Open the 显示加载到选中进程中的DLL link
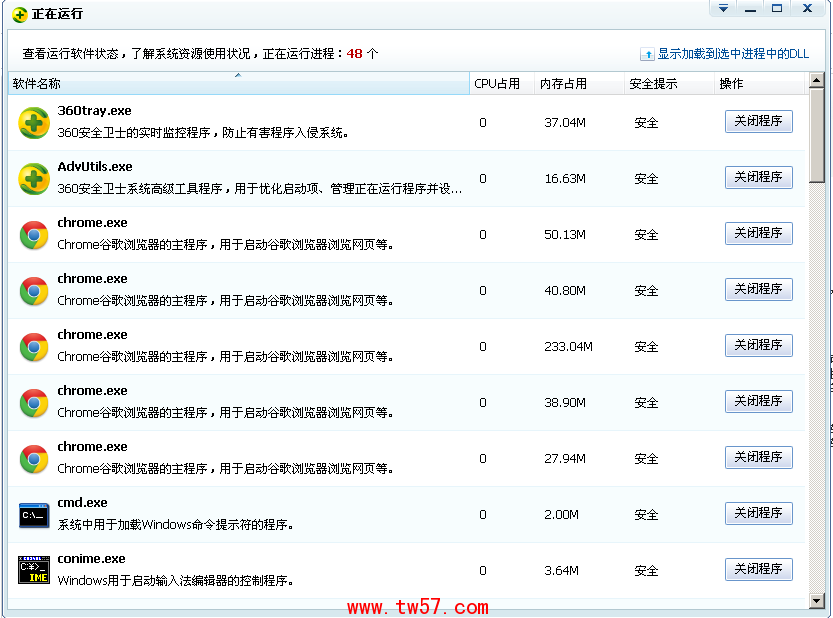The height and width of the screenshot is (618, 833). (x=732, y=54)
